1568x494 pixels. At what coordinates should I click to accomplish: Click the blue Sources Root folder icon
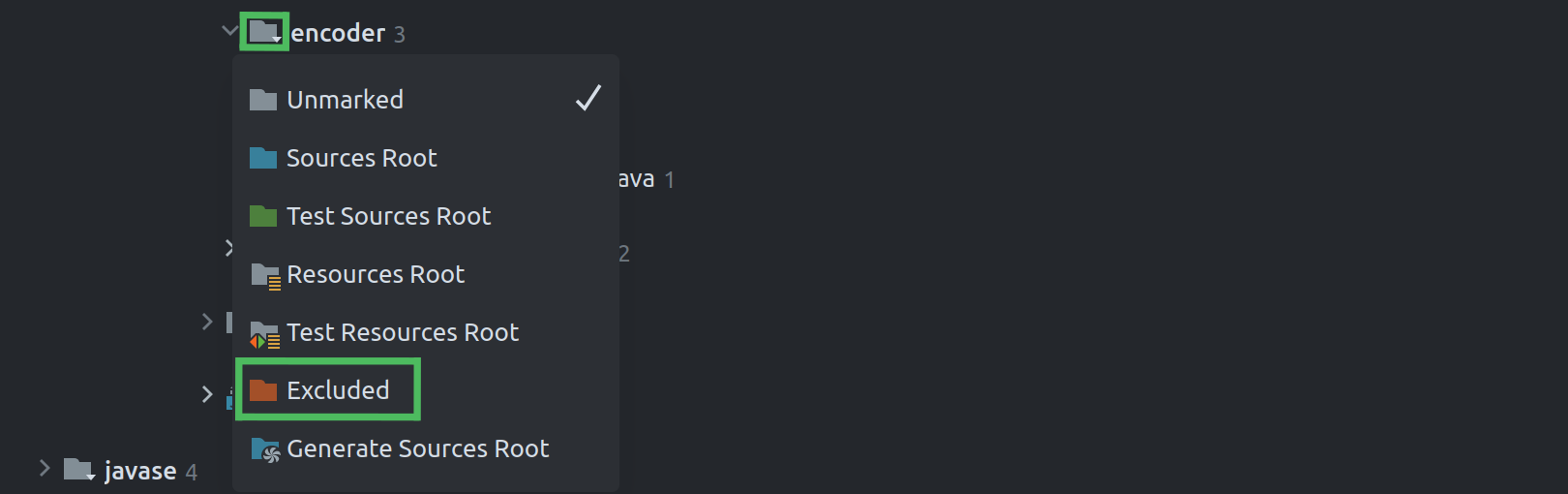click(263, 158)
